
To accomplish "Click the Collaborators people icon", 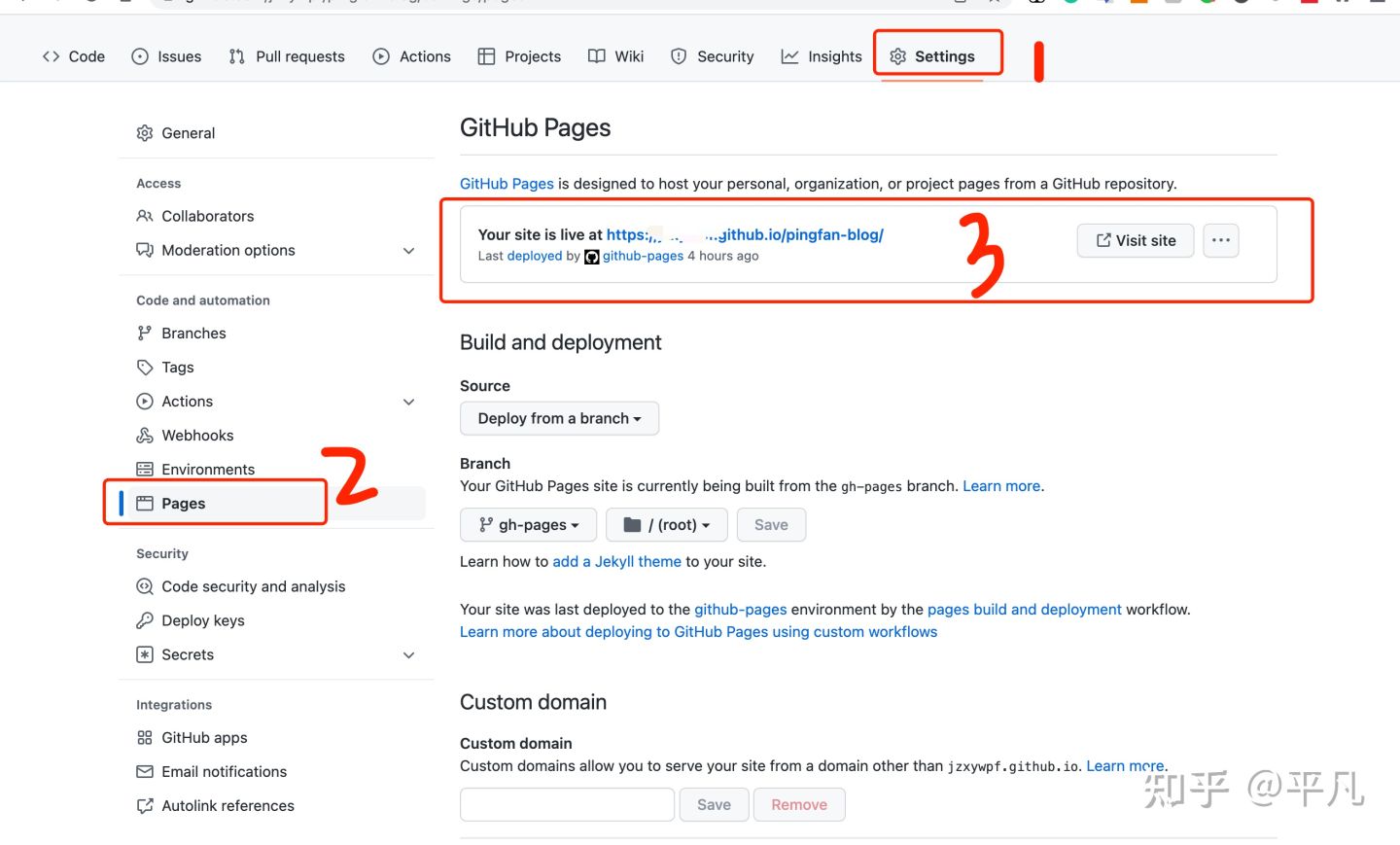I will (145, 216).
